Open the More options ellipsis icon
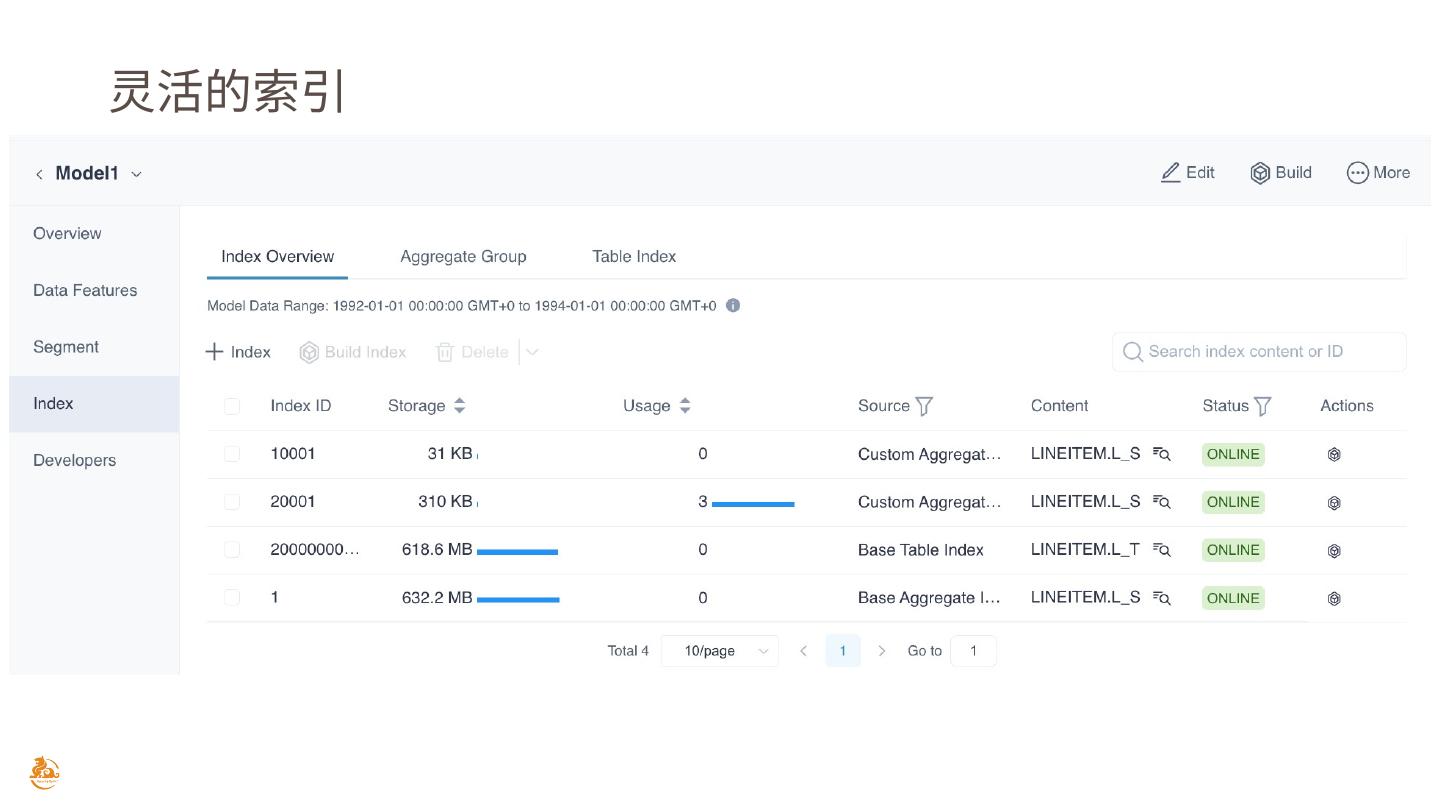 (x=1357, y=173)
